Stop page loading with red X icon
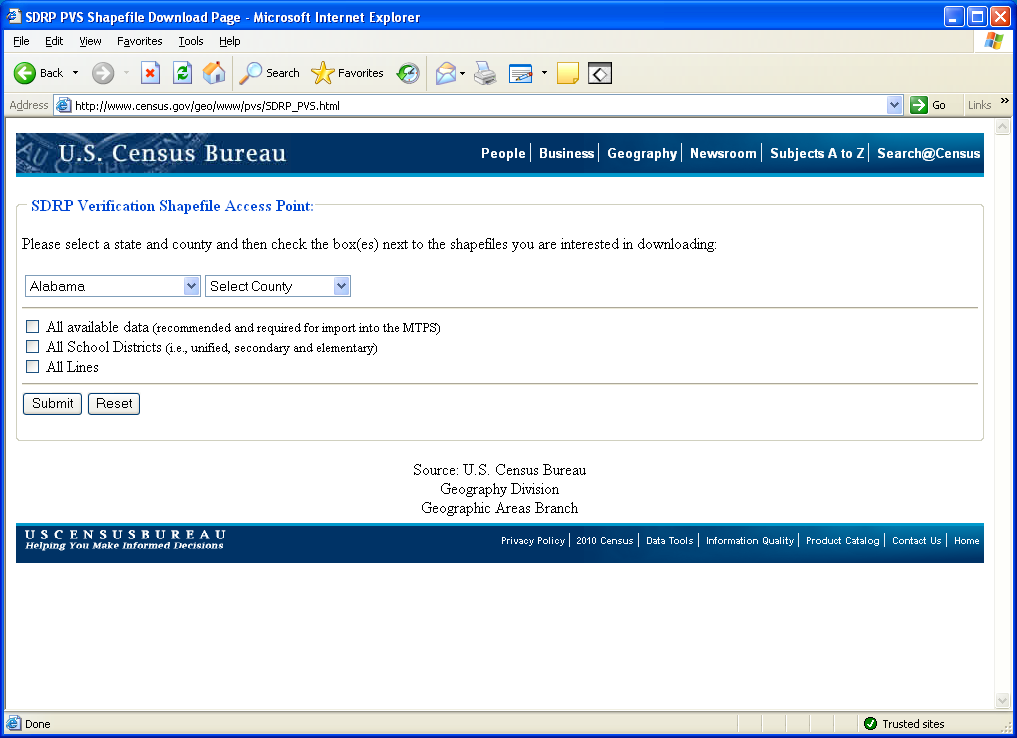 click(x=150, y=73)
